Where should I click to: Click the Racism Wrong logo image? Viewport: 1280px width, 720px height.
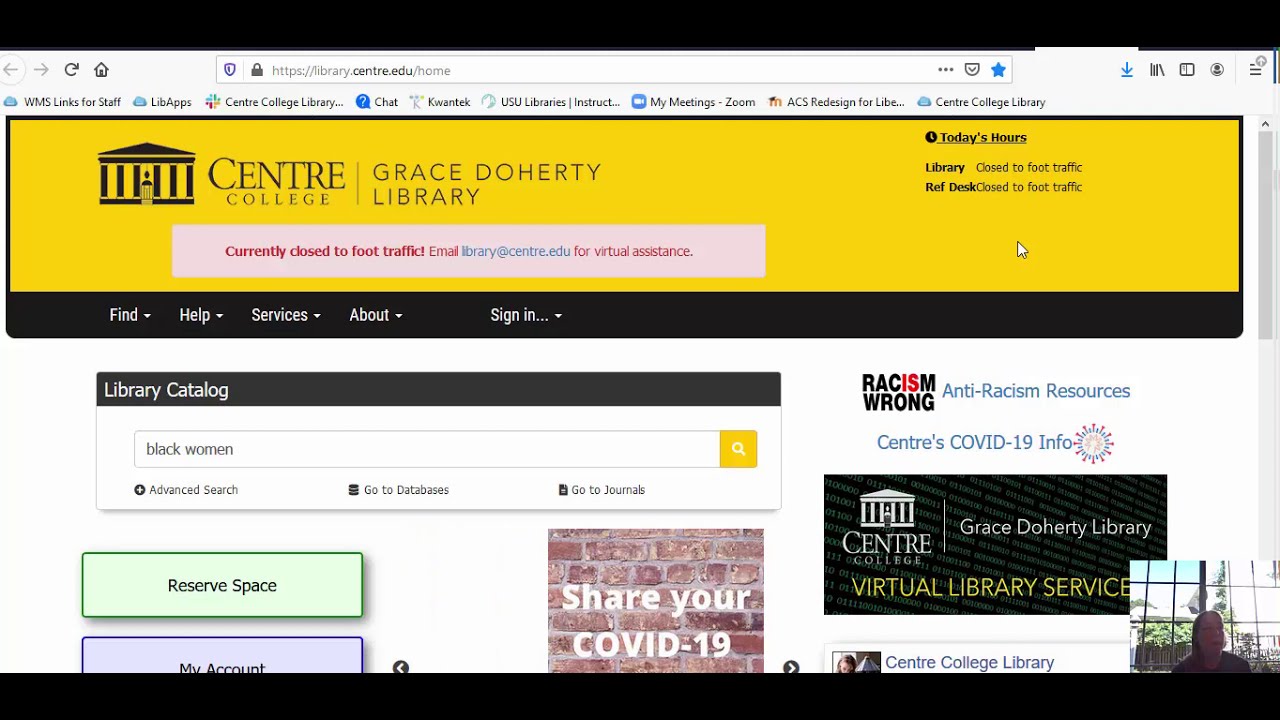tap(898, 392)
